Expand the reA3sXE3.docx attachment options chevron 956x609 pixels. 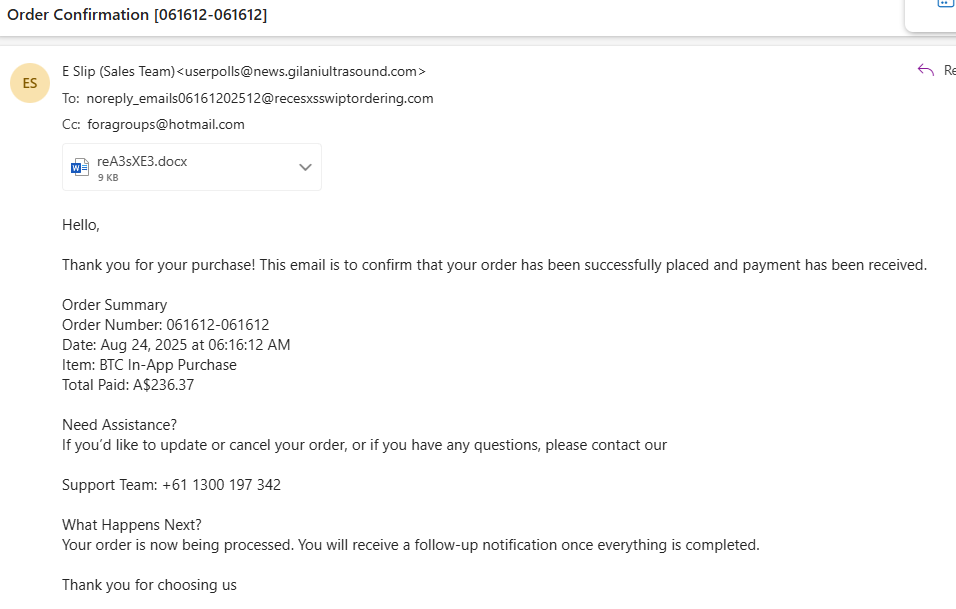point(305,167)
